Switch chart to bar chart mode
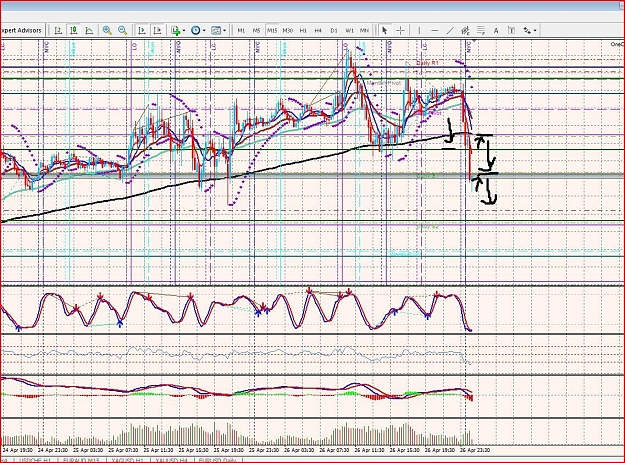625x463 pixels. pos(58,30)
